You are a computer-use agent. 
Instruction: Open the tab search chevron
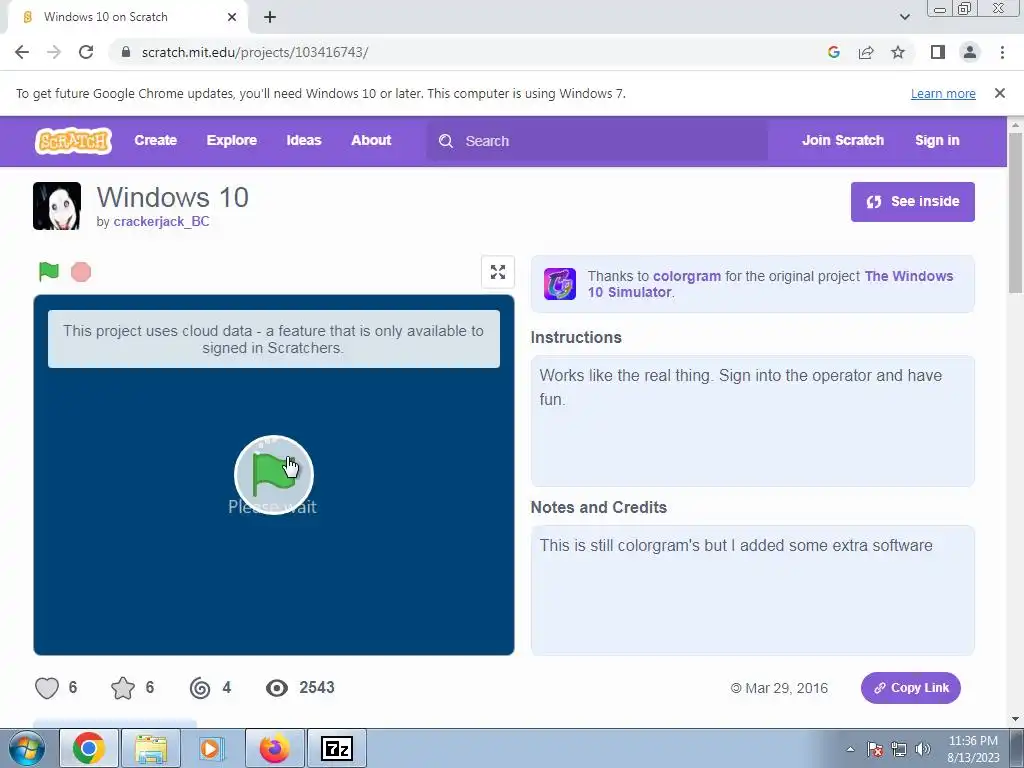[x=904, y=17]
